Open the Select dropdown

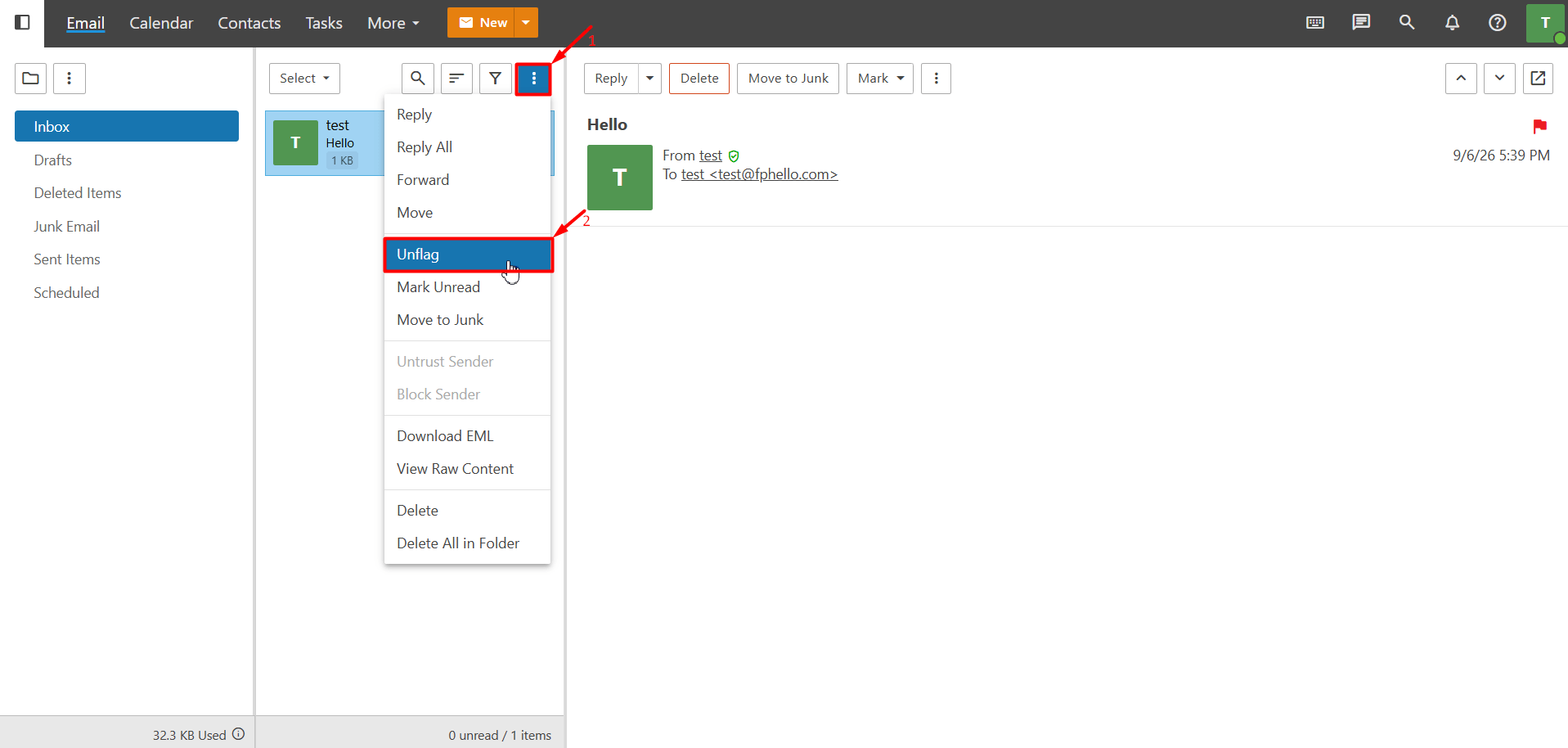pyautogui.click(x=304, y=79)
